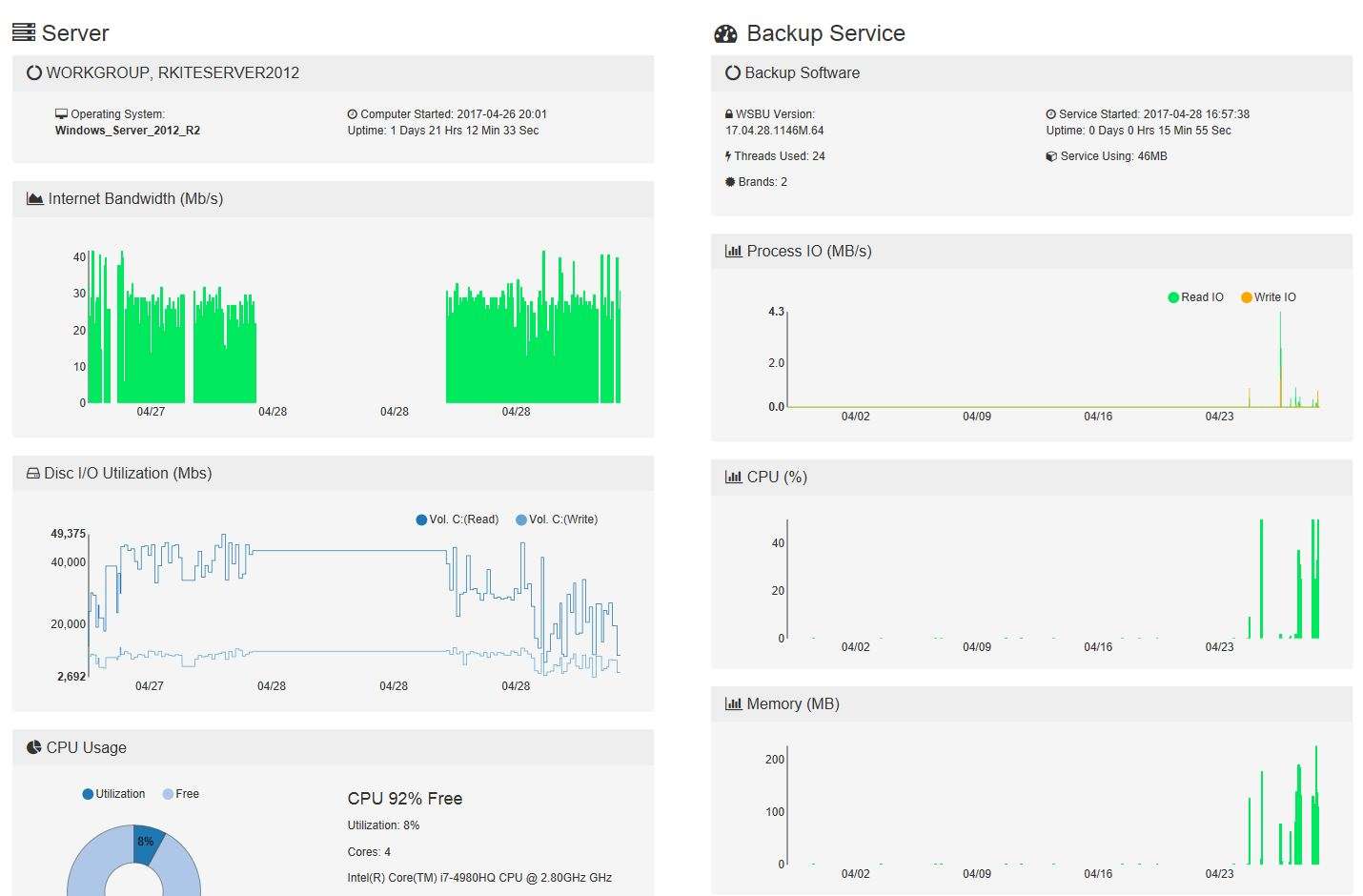Click the bar chart icon beside CPU (%)

tap(734, 477)
